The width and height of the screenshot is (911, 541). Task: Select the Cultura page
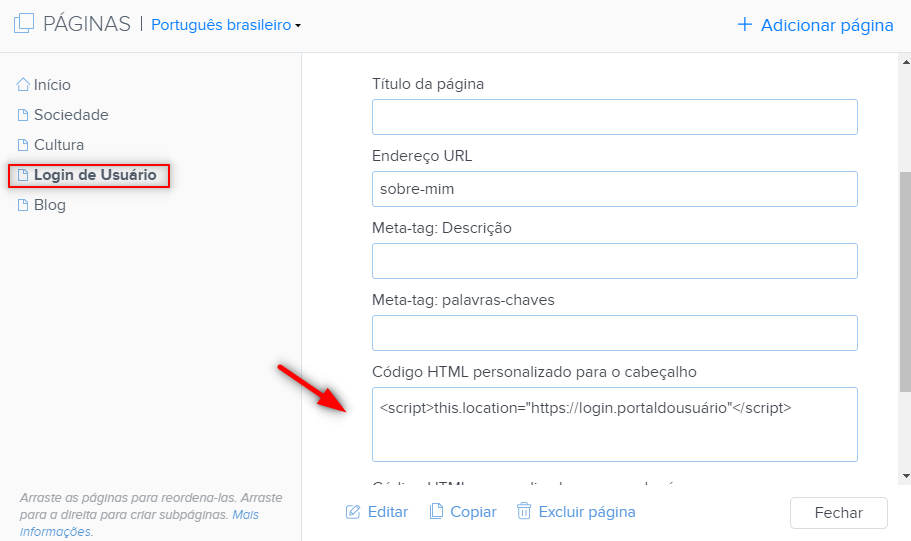pos(59,145)
